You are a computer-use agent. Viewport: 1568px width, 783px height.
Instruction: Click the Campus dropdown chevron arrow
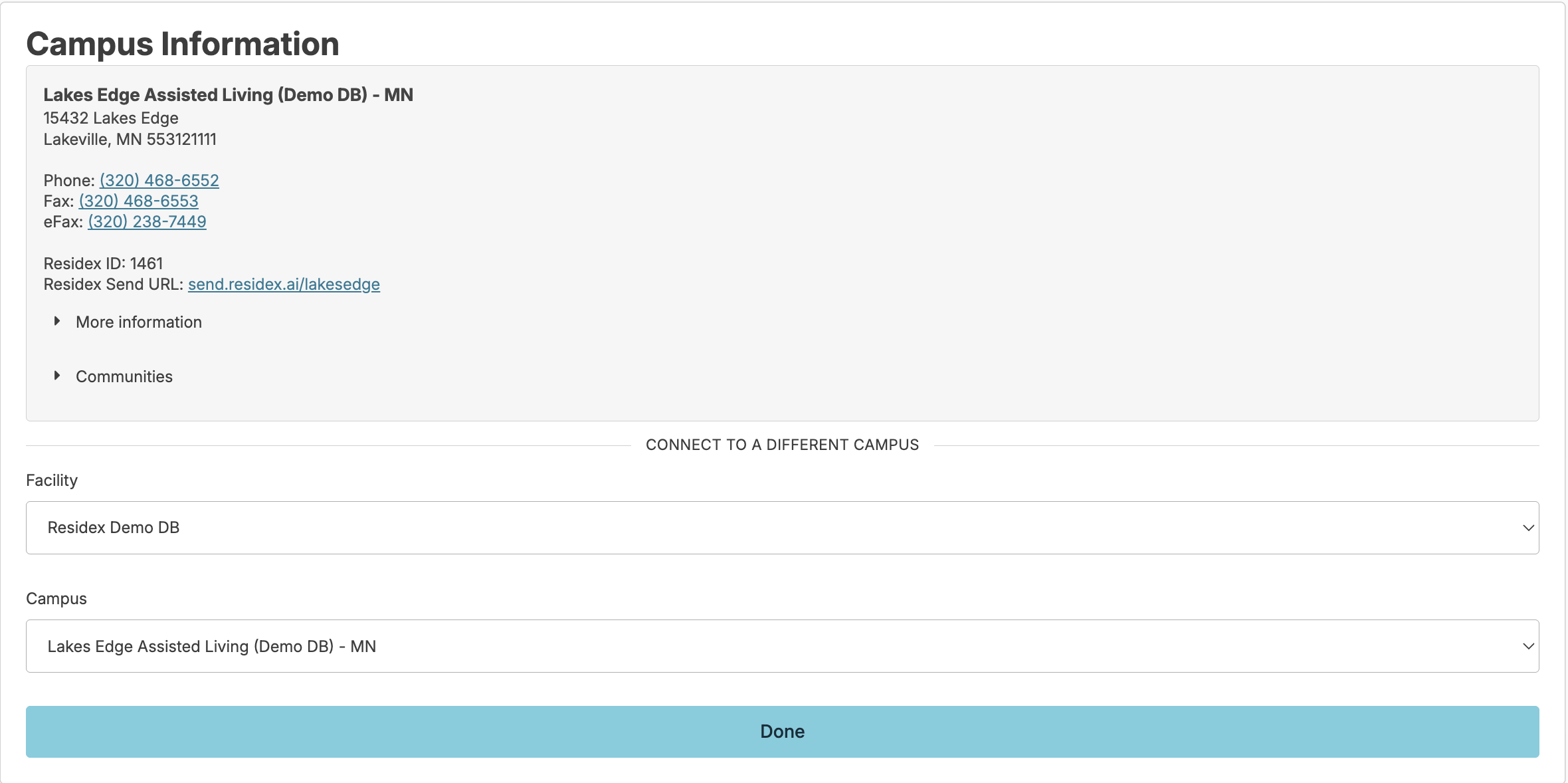pyautogui.click(x=1527, y=646)
